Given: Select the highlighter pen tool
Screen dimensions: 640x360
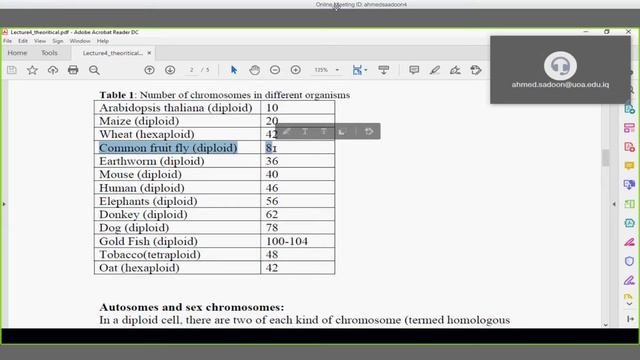Looking at the screenshot, I should tap(435, 70).
